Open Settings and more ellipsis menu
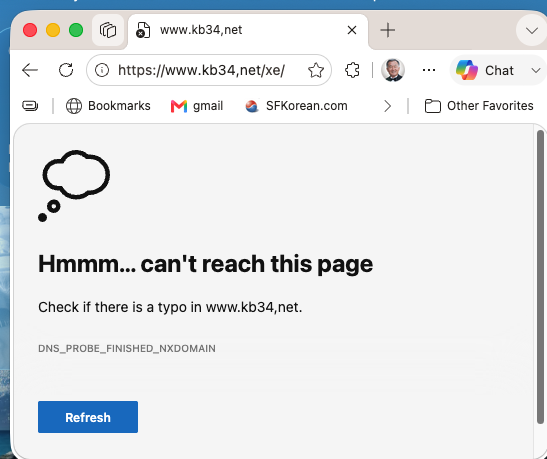 (428, 70)
